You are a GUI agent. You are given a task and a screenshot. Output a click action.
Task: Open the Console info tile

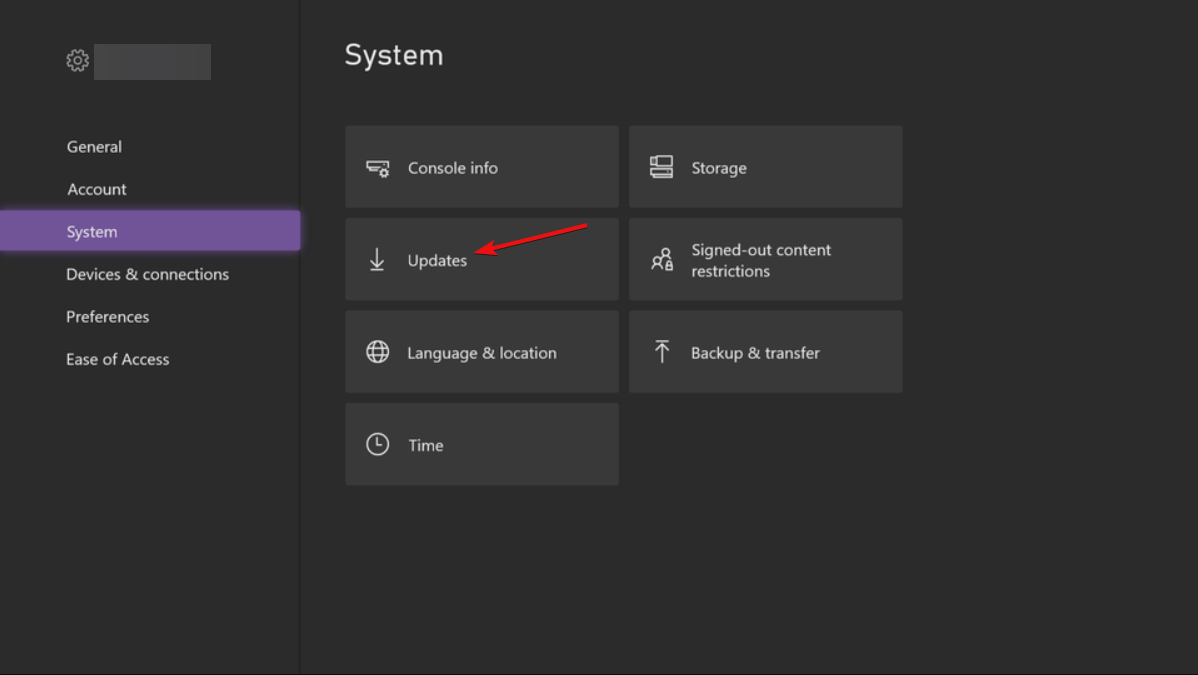(x=481, y=167)
